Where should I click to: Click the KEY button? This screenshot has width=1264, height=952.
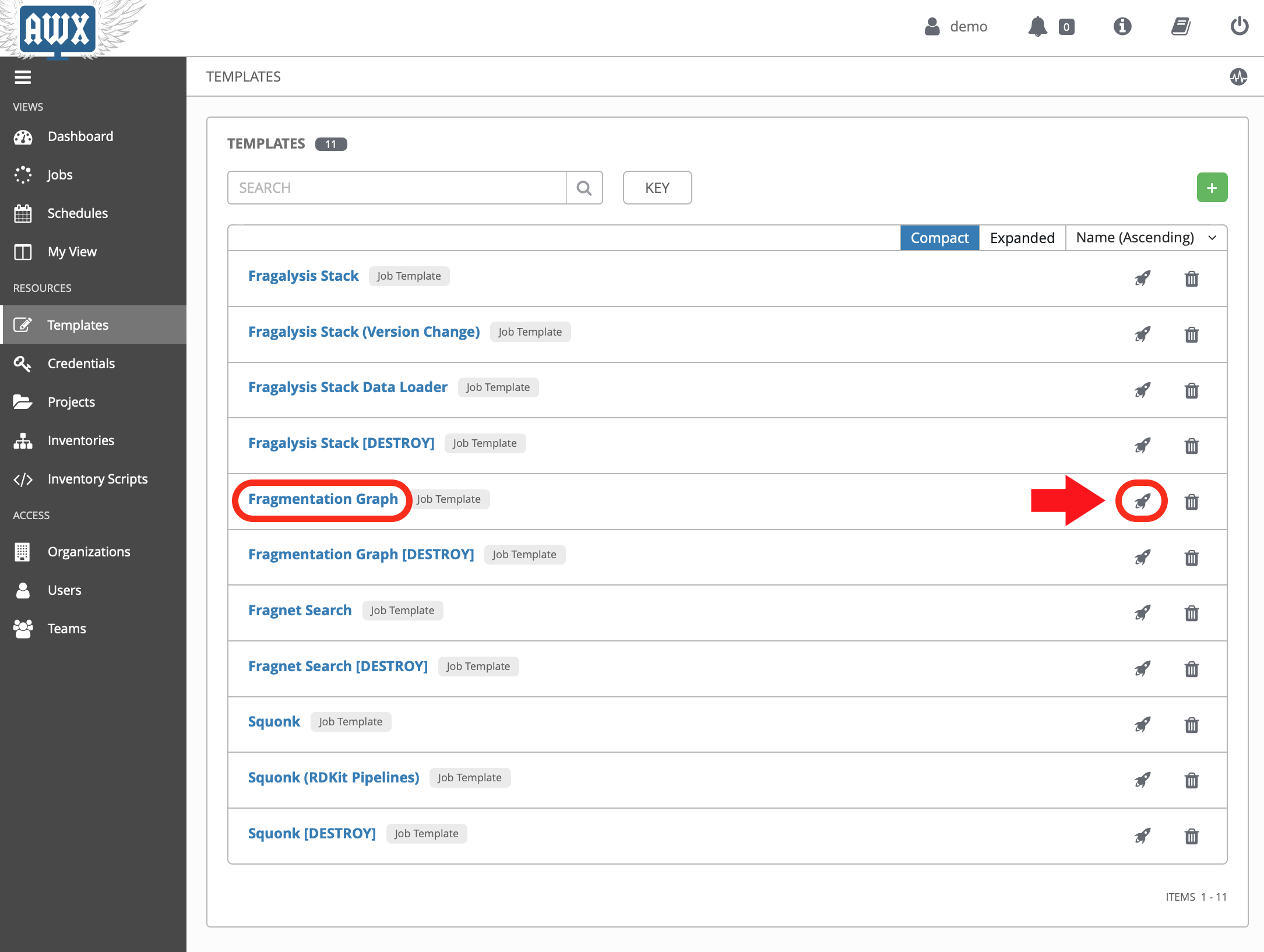pos(657,188)
